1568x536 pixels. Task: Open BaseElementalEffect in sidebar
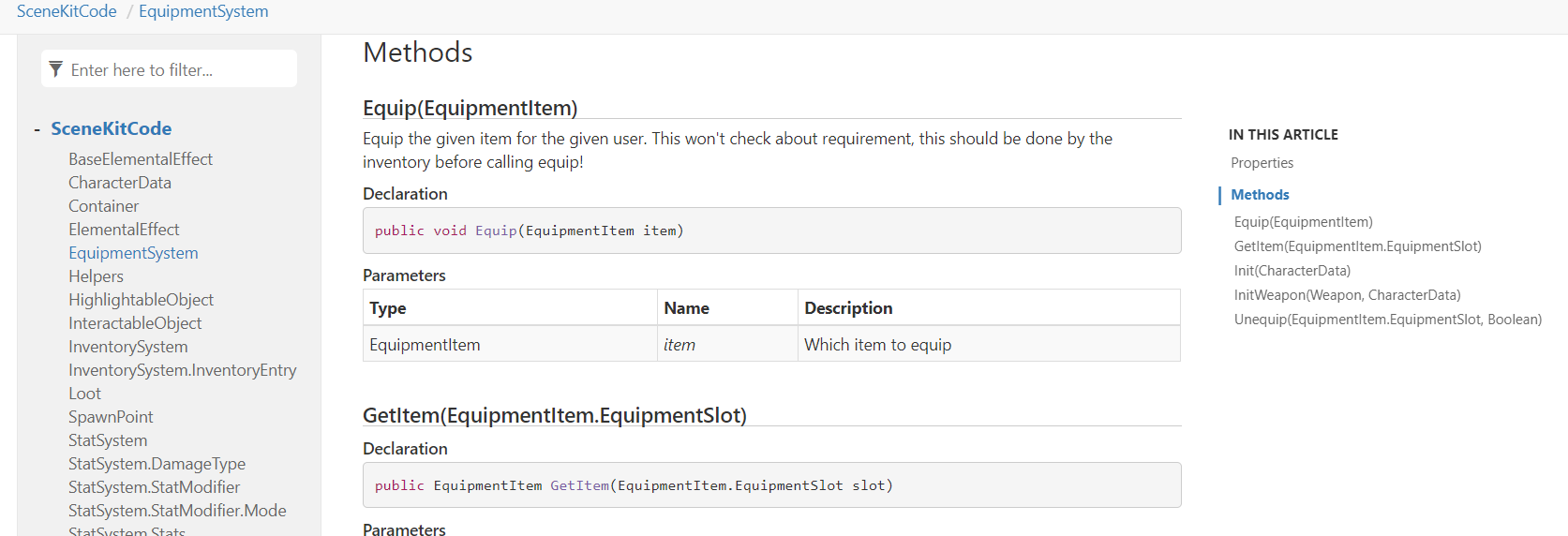[x=141, y=159]
